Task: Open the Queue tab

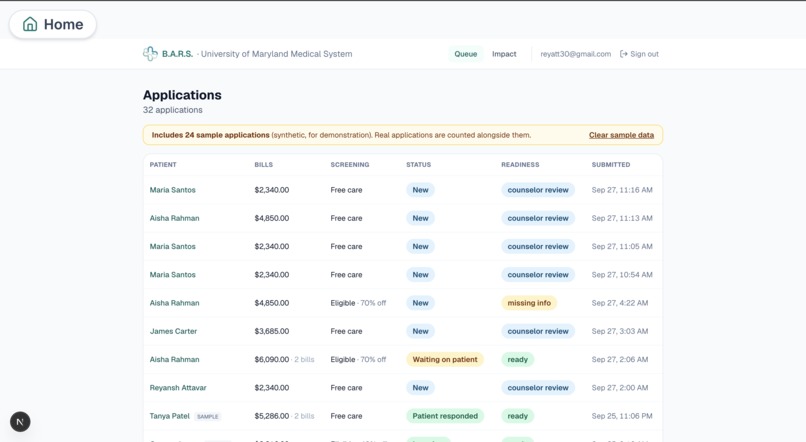Action: pyautogui.click(x=466, y=54)
